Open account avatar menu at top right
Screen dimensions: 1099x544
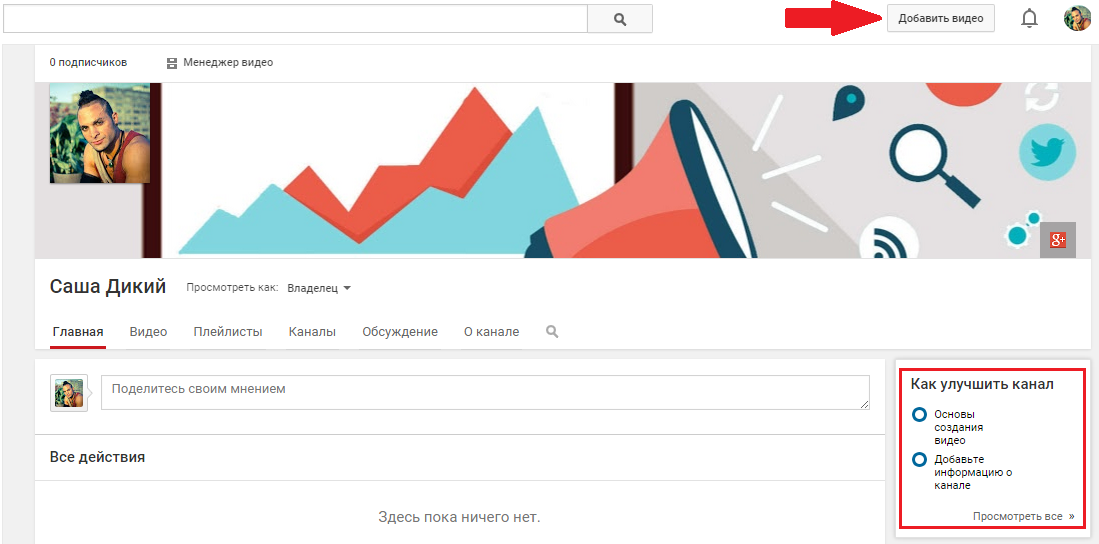[x=1077, y=18]
